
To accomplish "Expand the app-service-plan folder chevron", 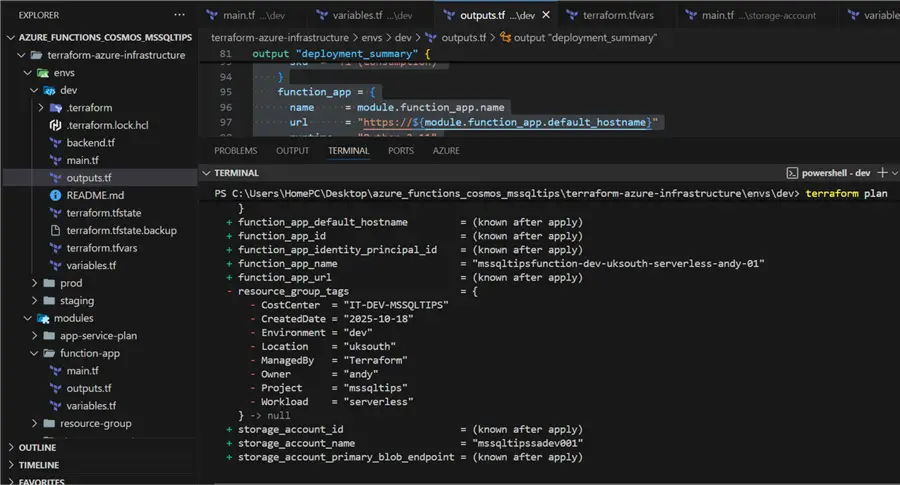I will [34, 335].
